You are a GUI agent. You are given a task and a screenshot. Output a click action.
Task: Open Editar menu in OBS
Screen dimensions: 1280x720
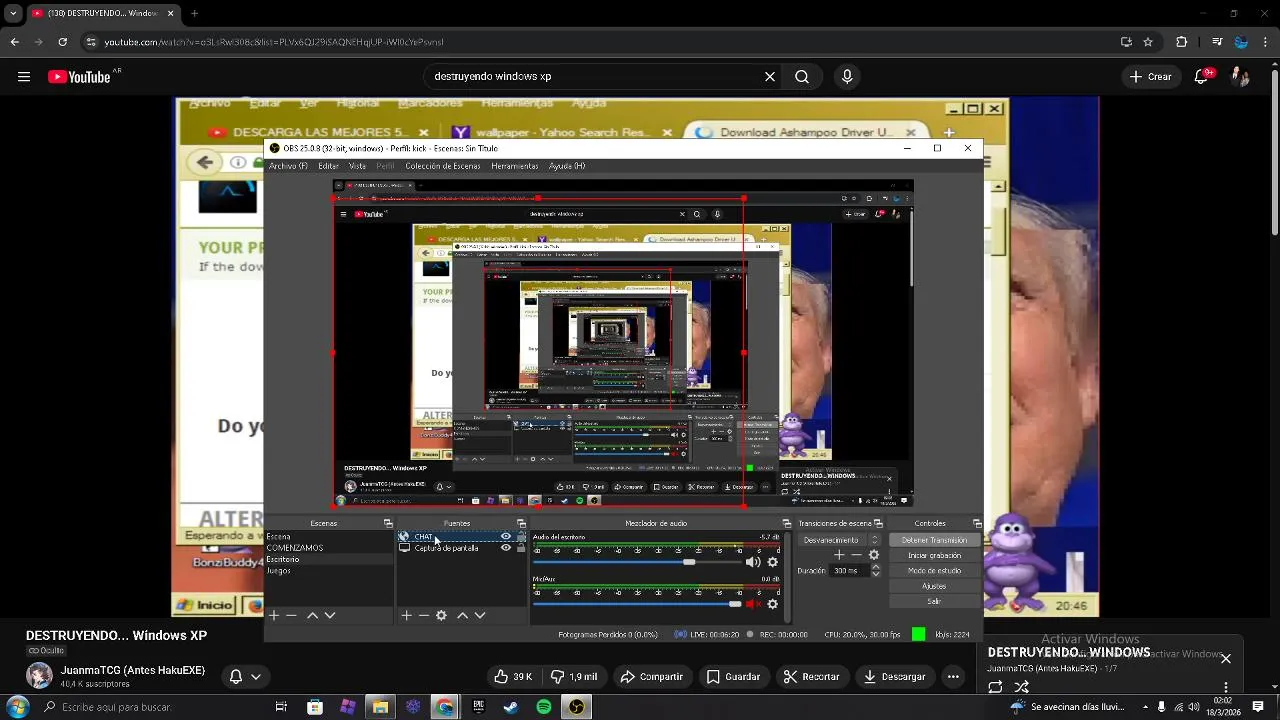click(x=328, y=166)
